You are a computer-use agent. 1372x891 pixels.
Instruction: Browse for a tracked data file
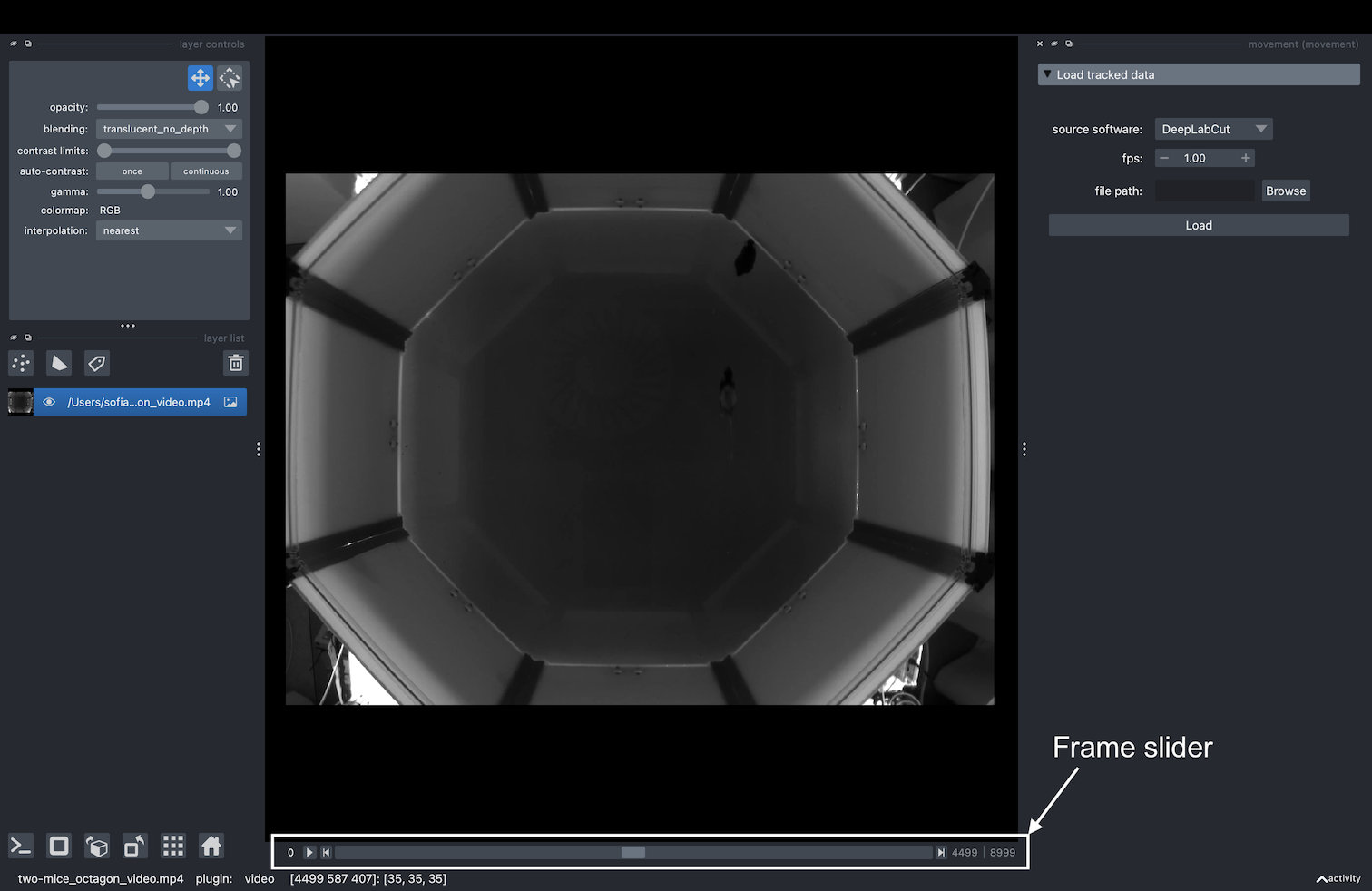(x=1285, y=191)
